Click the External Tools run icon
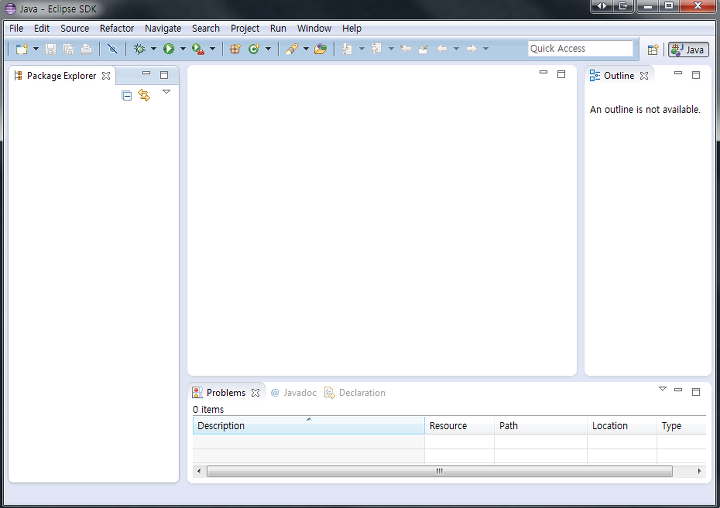Screen dimensions: 720x508 pyautogui.click(x=198, y=49)
